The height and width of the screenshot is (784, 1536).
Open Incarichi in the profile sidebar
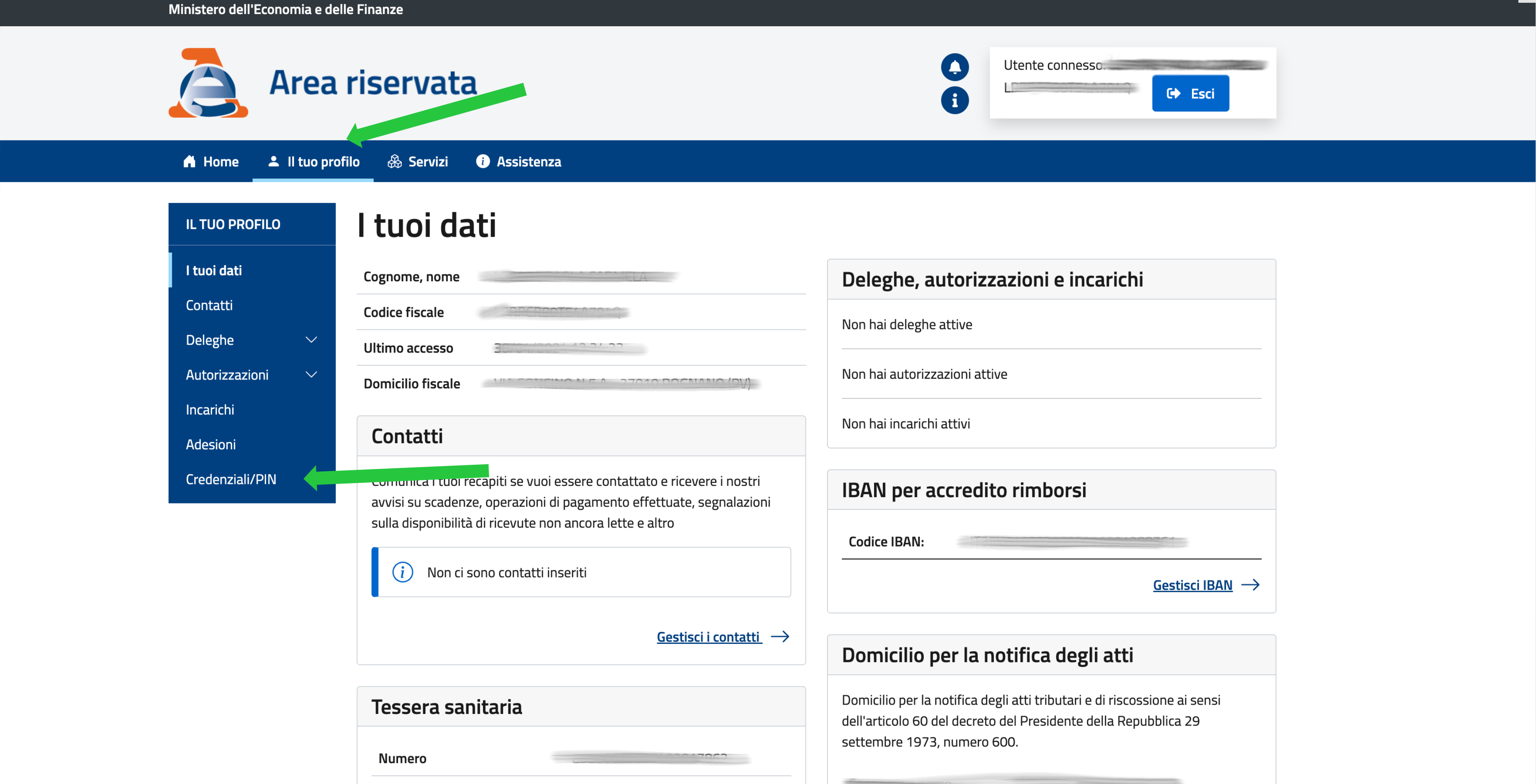[210, 410]
